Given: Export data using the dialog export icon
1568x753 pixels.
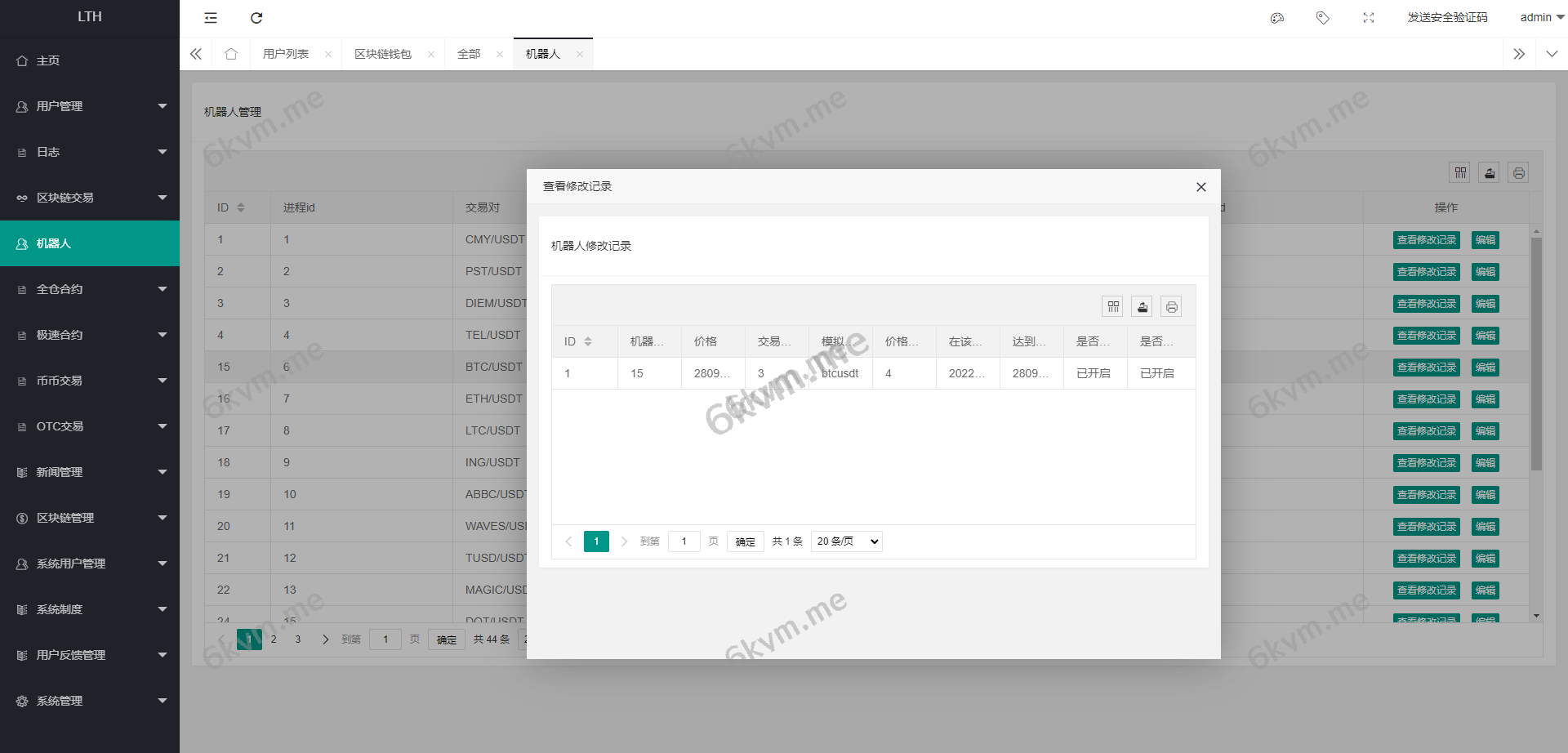Looking at the screenshot, I should click(x=1142, y=306).
